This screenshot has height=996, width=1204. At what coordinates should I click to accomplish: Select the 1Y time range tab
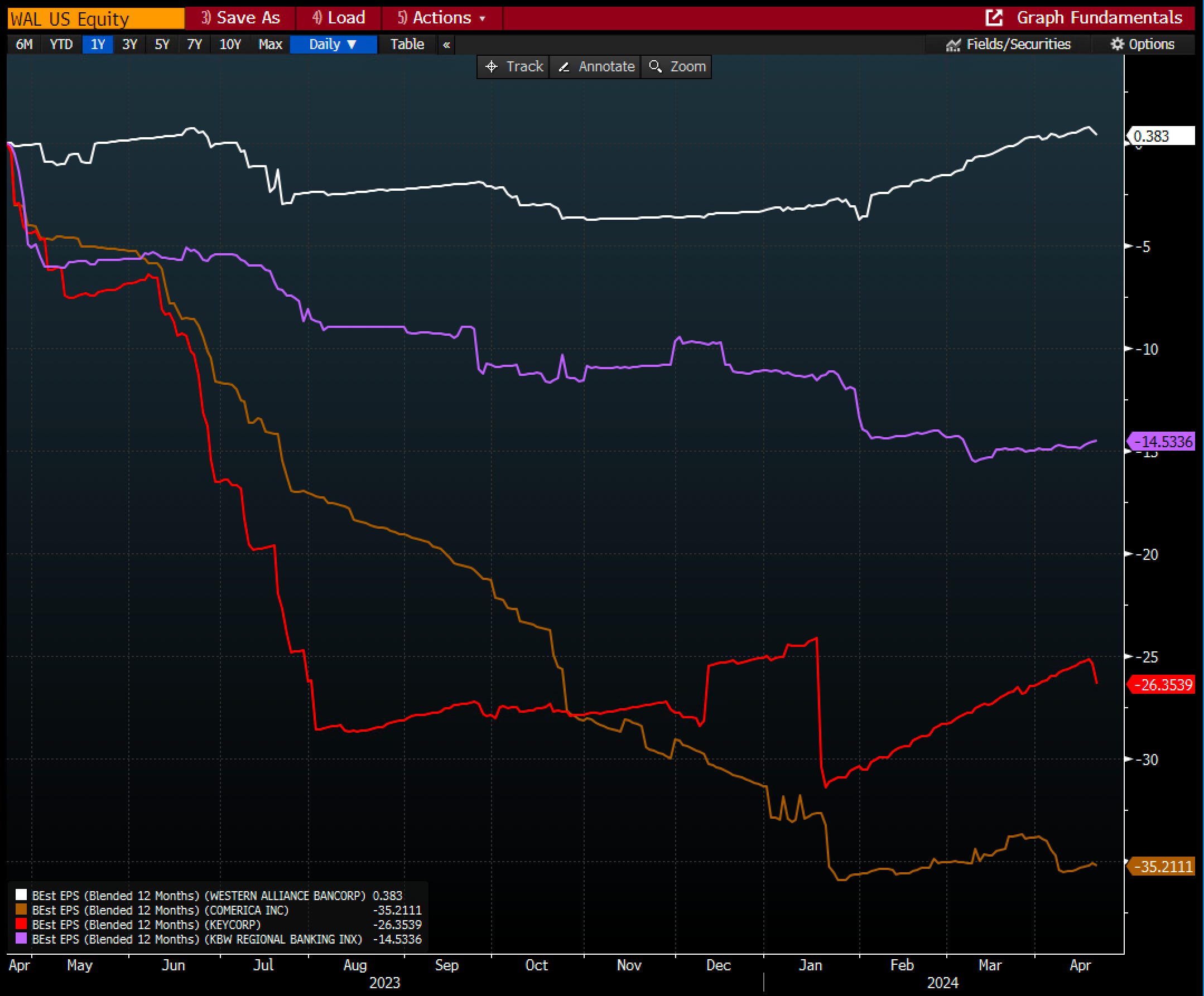tap(98, 44)
